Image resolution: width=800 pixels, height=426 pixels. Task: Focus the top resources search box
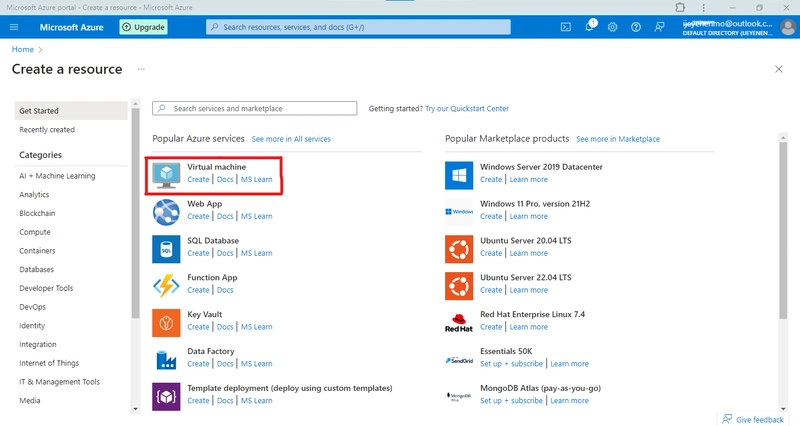(358, 27)
